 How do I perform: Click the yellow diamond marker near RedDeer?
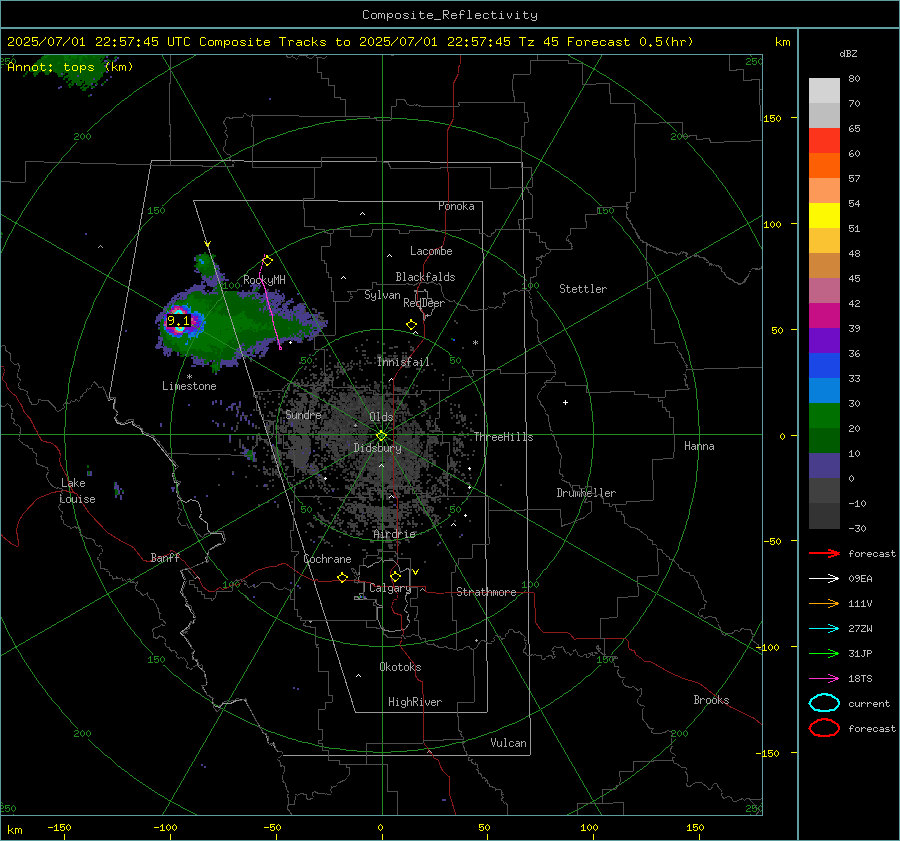(411, 325)
